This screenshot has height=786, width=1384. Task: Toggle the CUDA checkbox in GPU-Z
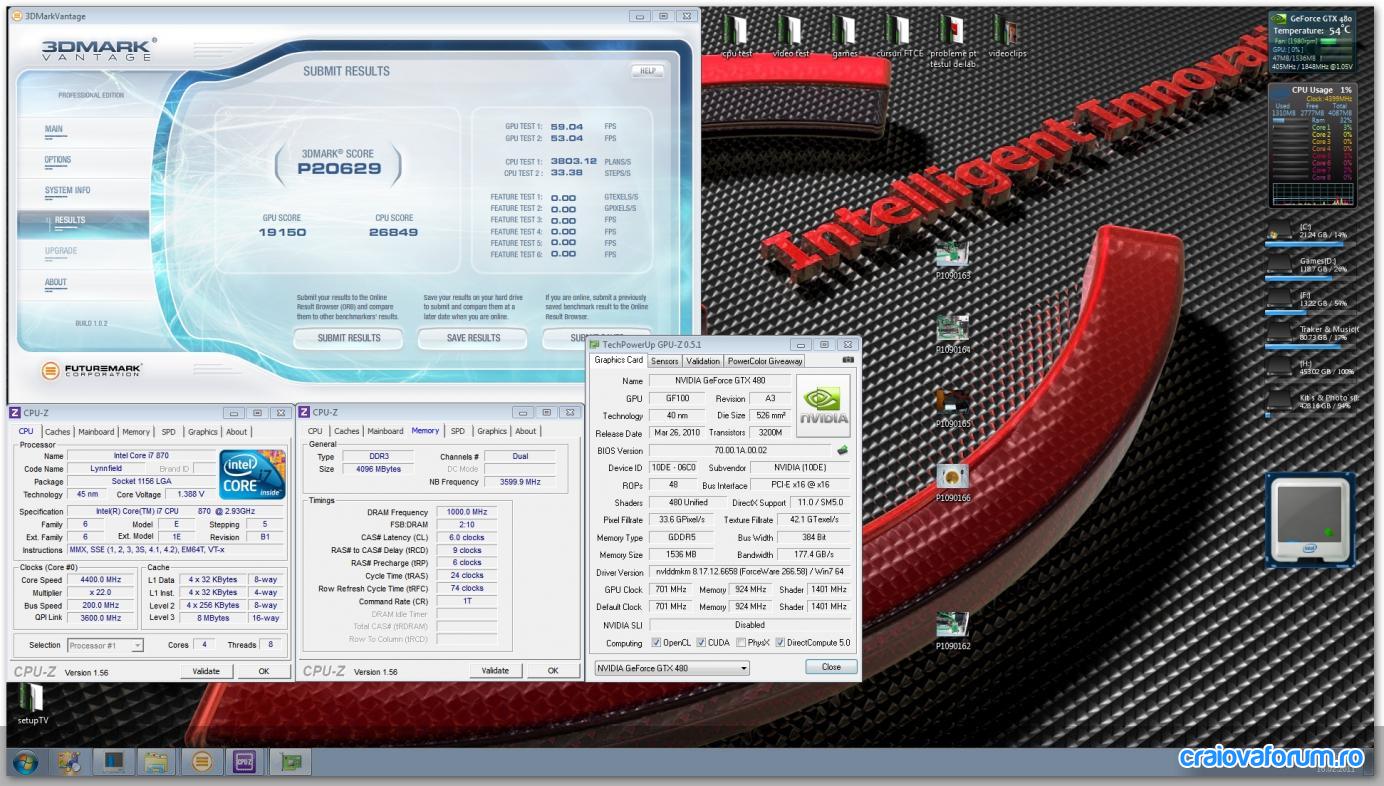tap(702, 643)
